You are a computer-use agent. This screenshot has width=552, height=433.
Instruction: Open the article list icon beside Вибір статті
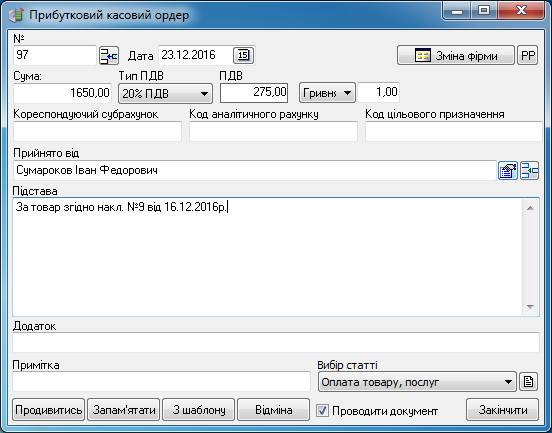pyautogui.click(x=528, y=382)
